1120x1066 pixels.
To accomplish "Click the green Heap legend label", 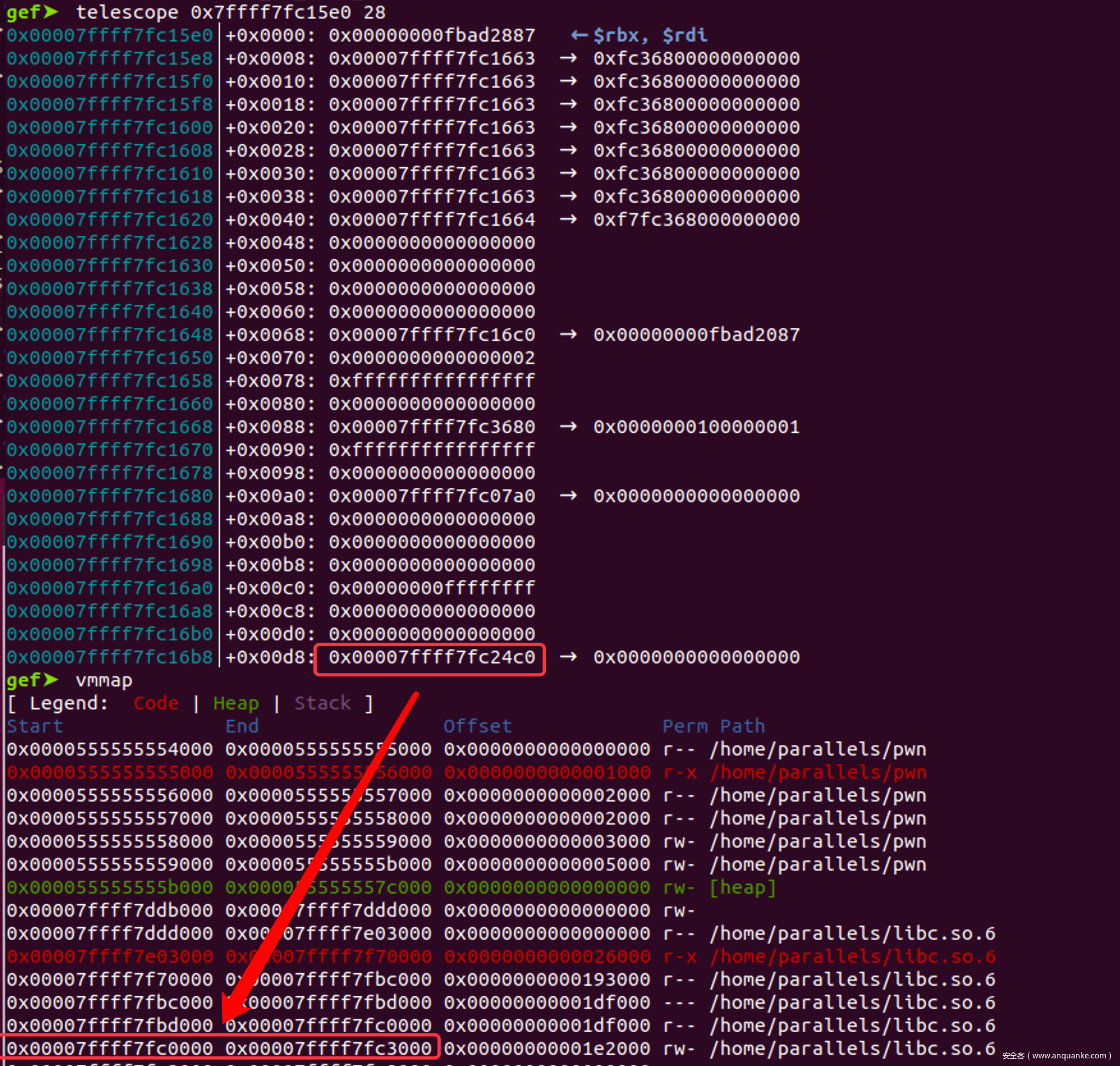I will click(236, 703).
